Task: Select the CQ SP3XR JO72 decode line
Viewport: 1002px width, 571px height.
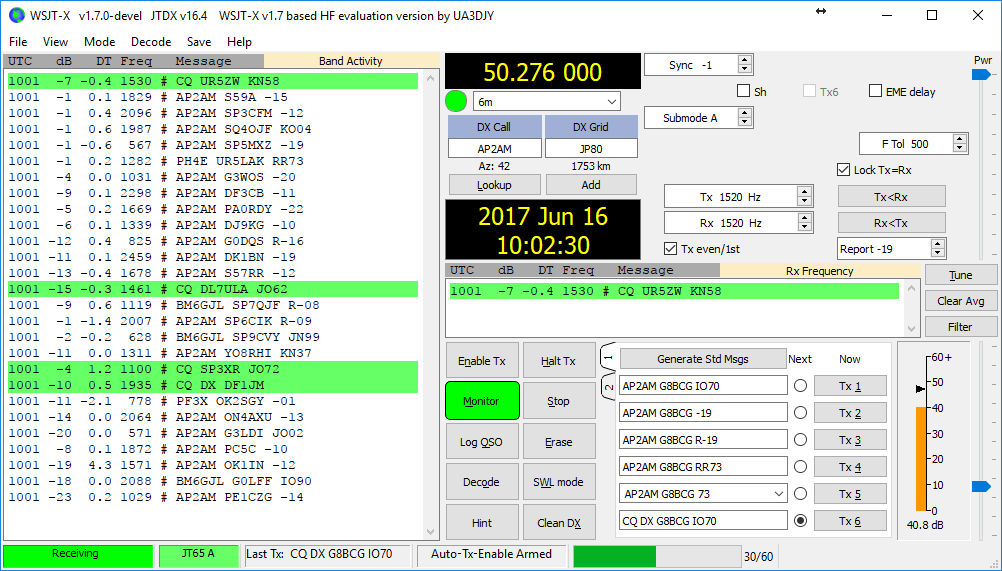Action: (x=213, y=369)
